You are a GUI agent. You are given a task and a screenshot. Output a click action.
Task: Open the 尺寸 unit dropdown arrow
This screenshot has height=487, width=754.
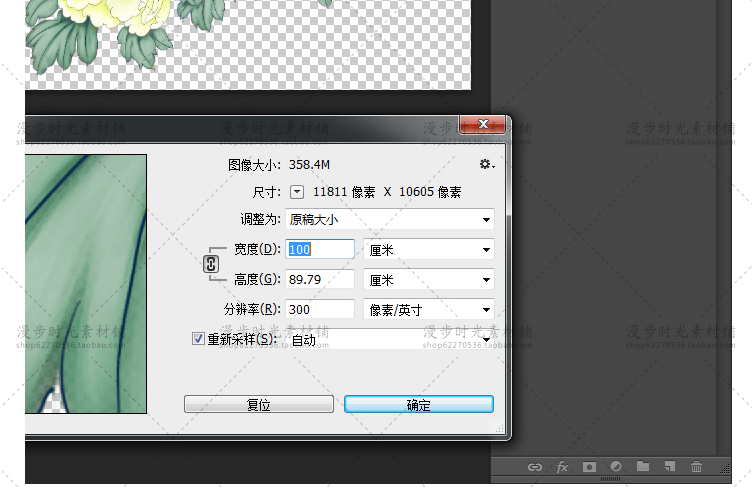[x=297, y=191]
